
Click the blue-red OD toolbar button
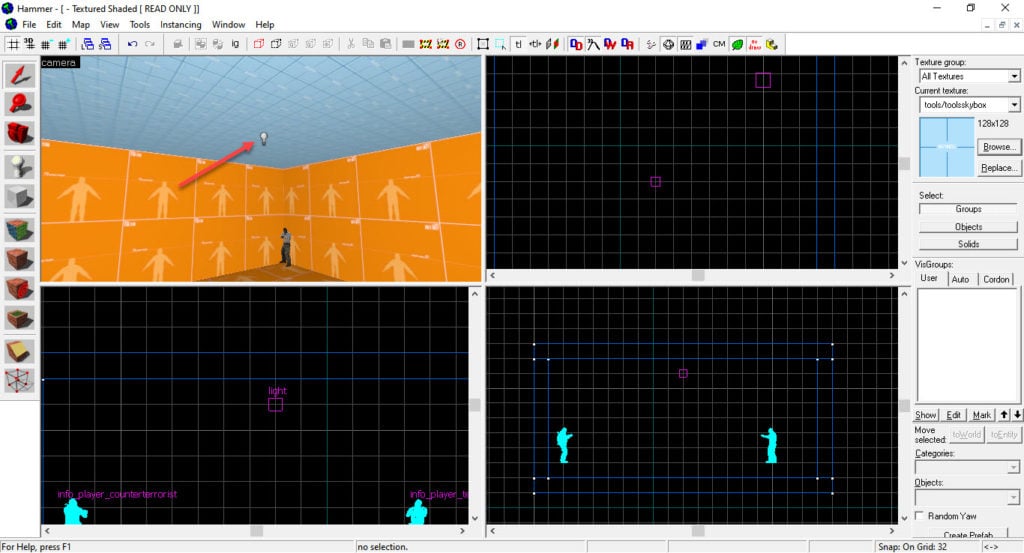pyautogui.click(x=576, y=44)
